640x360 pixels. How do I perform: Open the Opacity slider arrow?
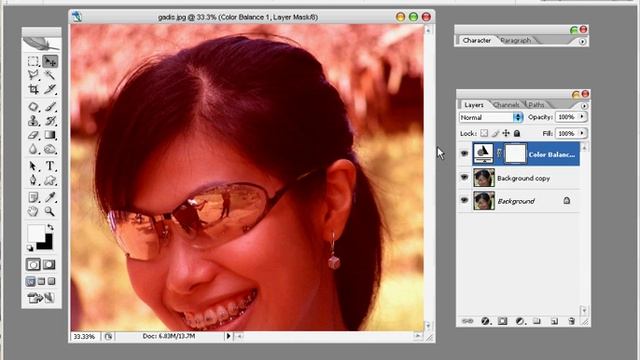click(582, 117)
